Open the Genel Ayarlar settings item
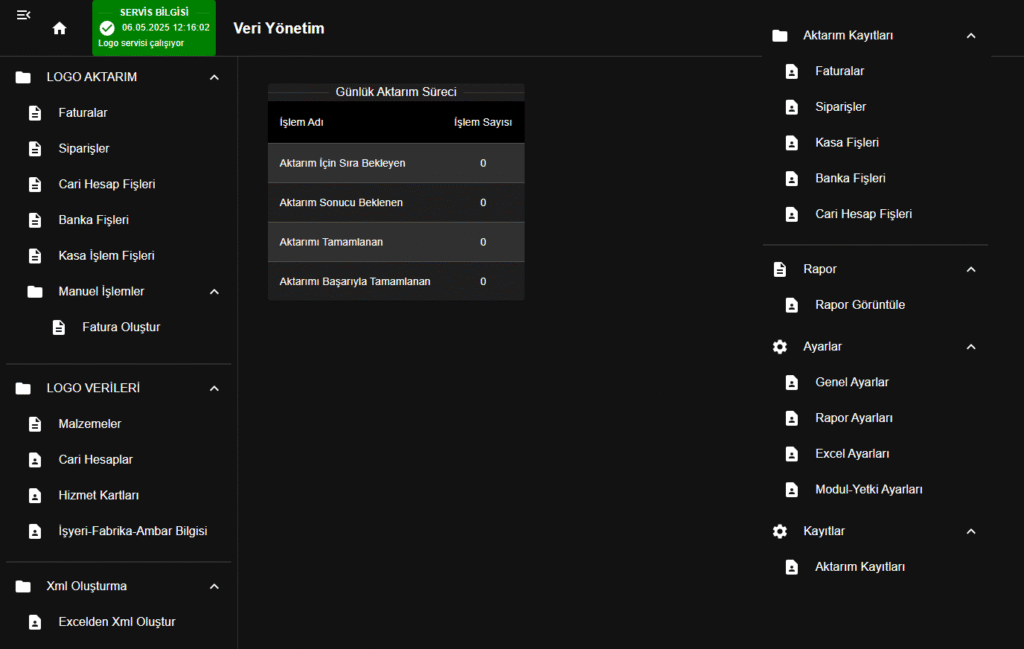Image resolution: width=1024 pixels, height=649 pixels. click(851, 382)
